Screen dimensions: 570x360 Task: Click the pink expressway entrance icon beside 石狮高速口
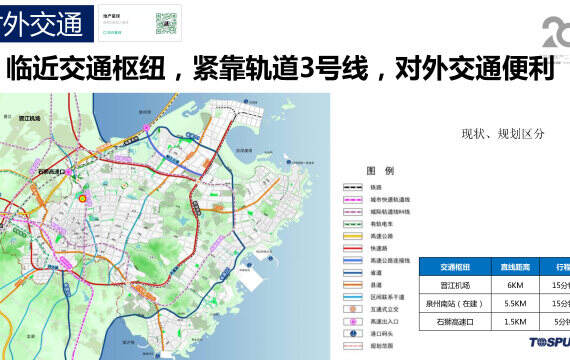(x=69, y=172)
